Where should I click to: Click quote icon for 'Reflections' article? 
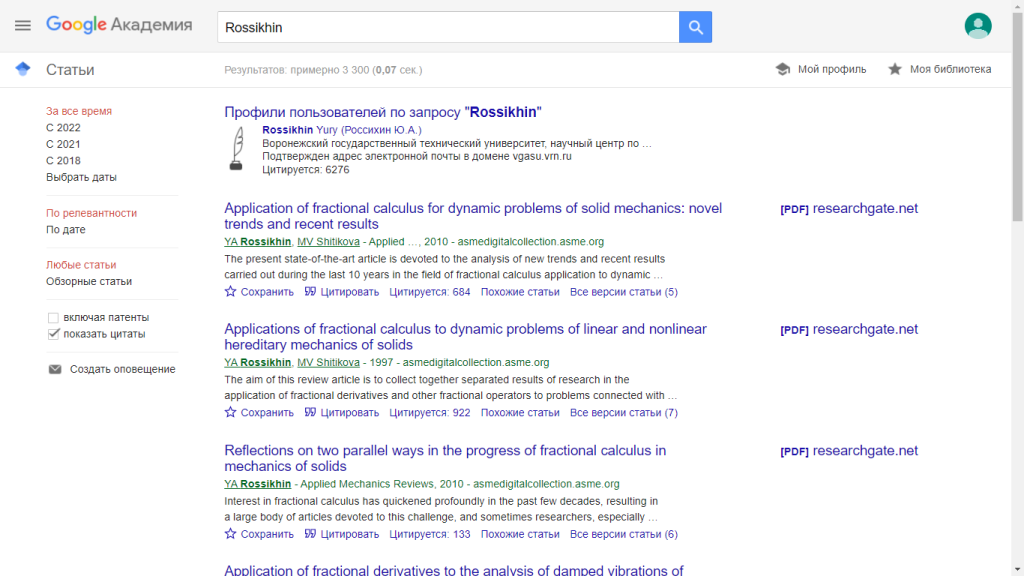click(310, 534)
